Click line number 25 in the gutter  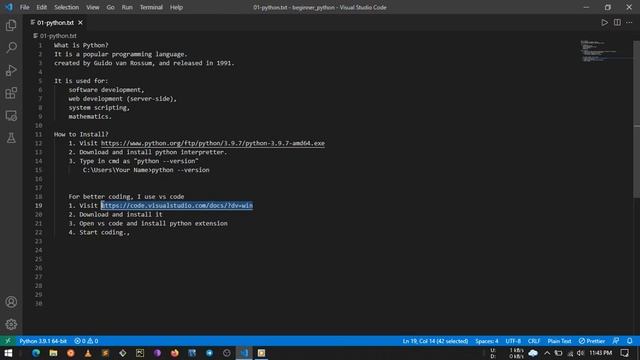[x=38, y=259]
